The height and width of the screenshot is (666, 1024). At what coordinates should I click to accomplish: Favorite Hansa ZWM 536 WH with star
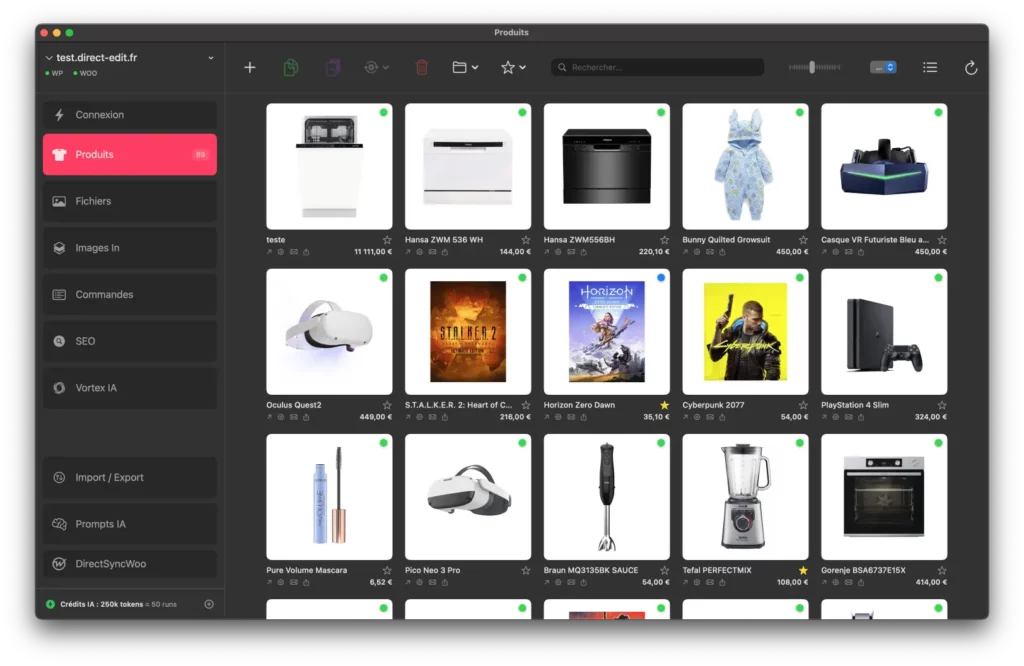(x=526, y=240)
